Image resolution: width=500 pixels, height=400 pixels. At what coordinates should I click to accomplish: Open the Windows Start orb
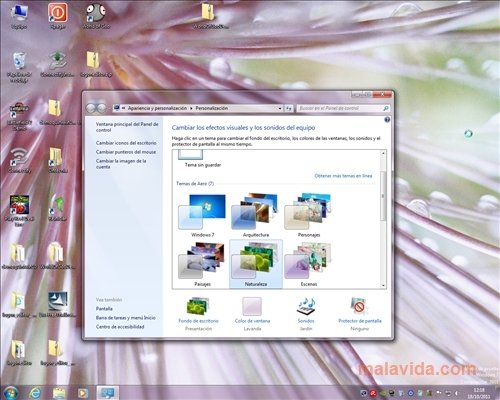(x=11, y=393)
